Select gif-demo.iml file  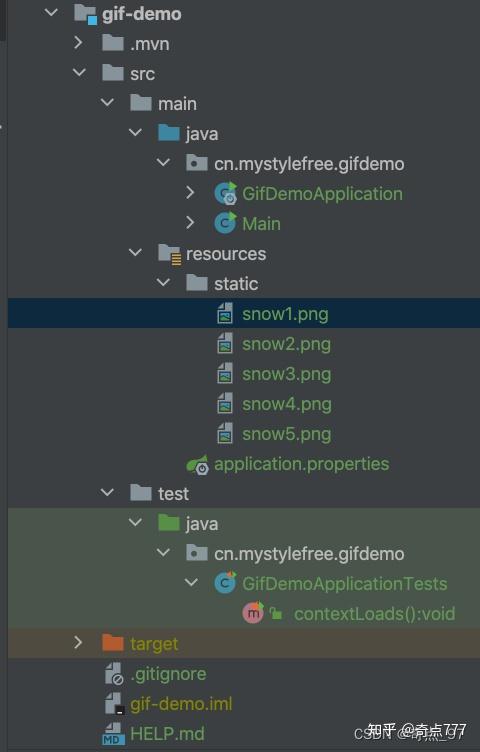[x=181, y=704]
